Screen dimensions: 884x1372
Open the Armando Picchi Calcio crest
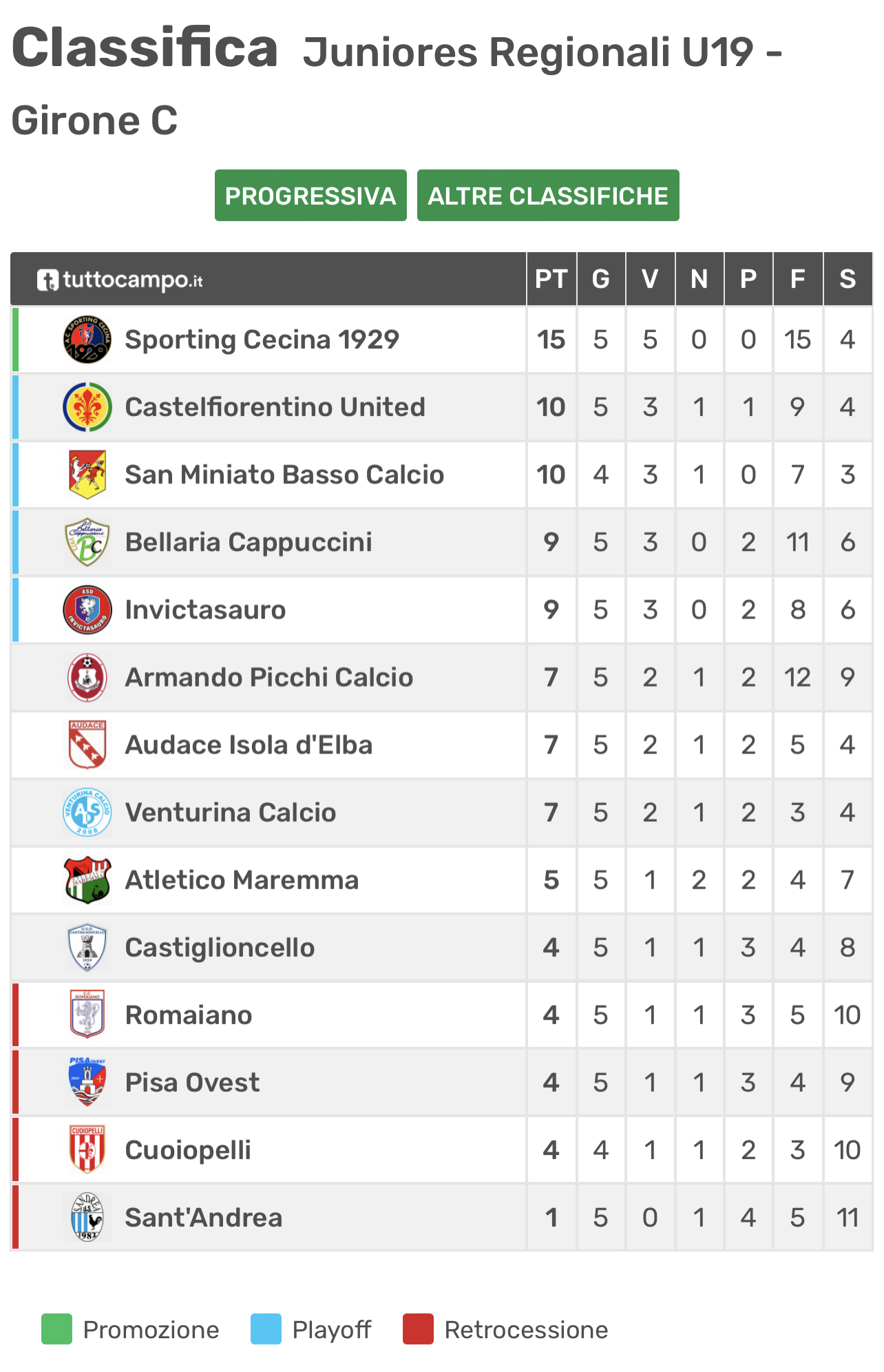pyautogui.click(x=87, y=677)
